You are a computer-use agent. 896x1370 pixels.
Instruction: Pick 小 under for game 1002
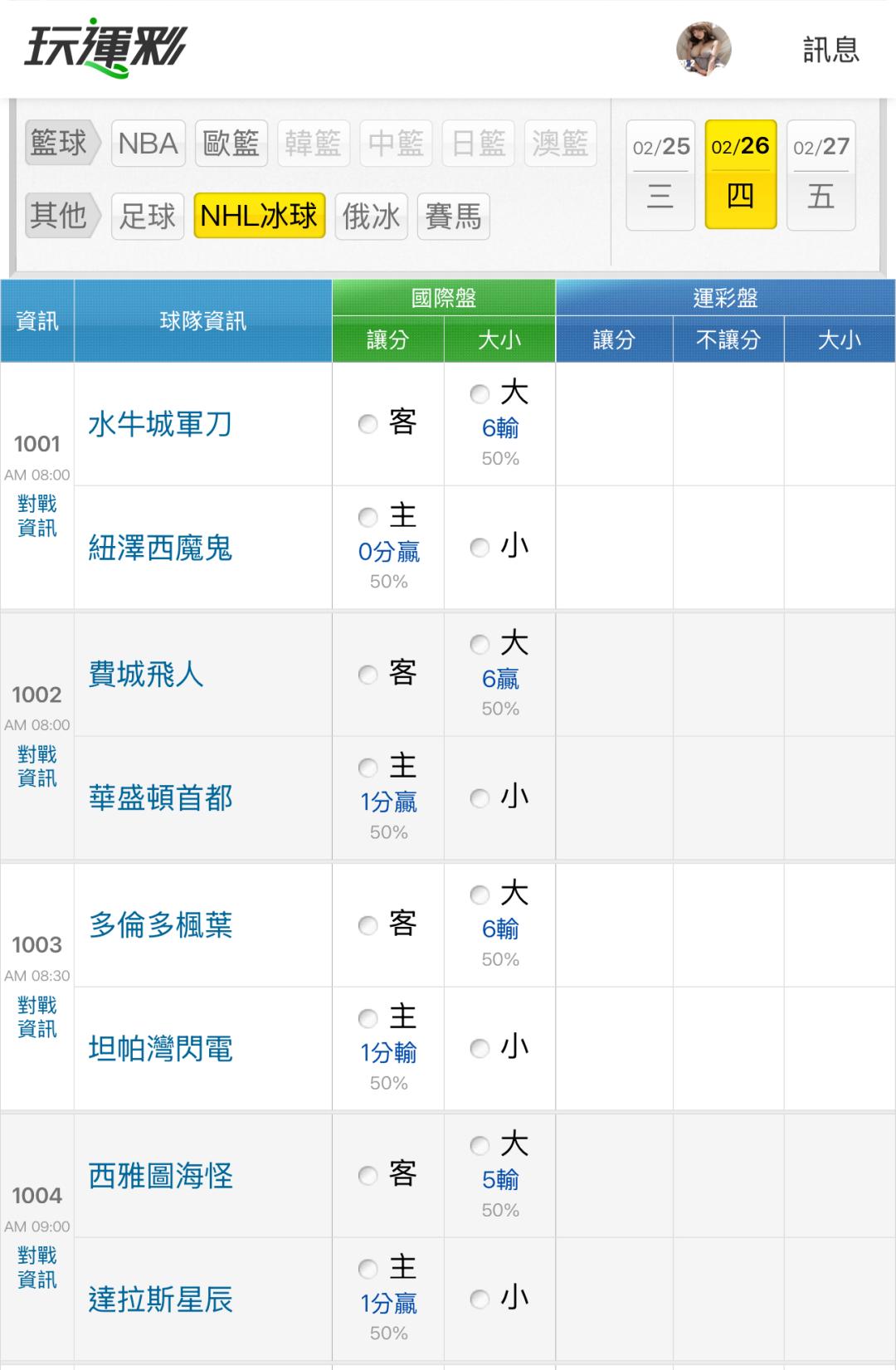(x=480, y=798)
